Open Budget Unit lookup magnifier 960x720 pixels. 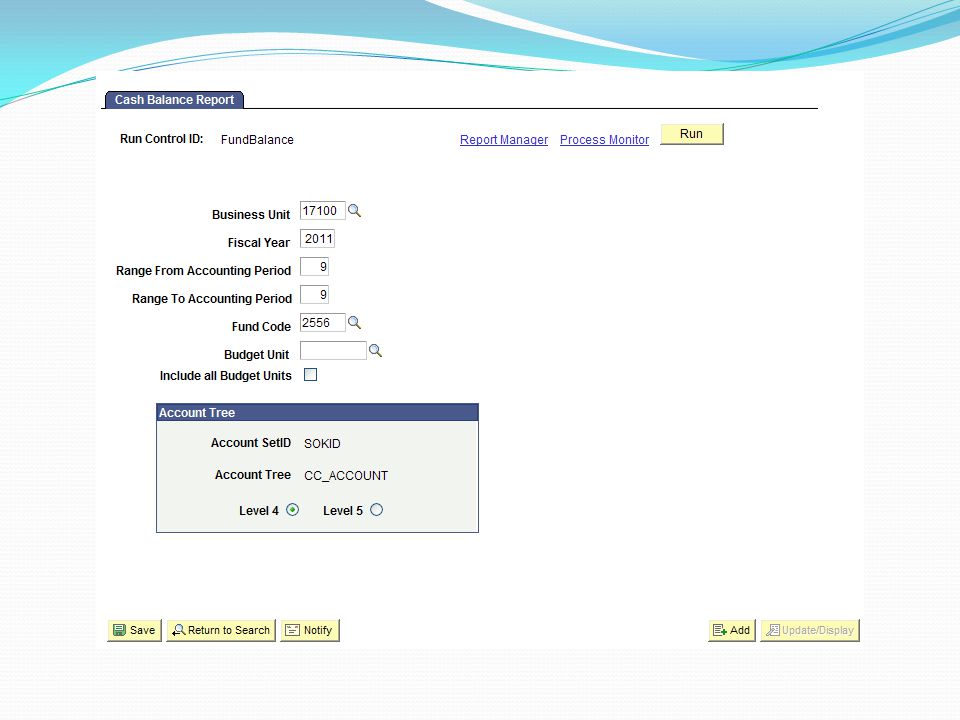pos(375,351)
